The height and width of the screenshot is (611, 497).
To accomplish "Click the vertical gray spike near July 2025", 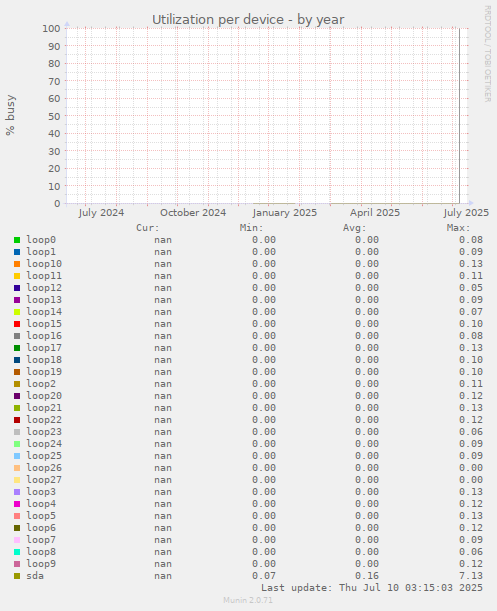I will [459, 116].
